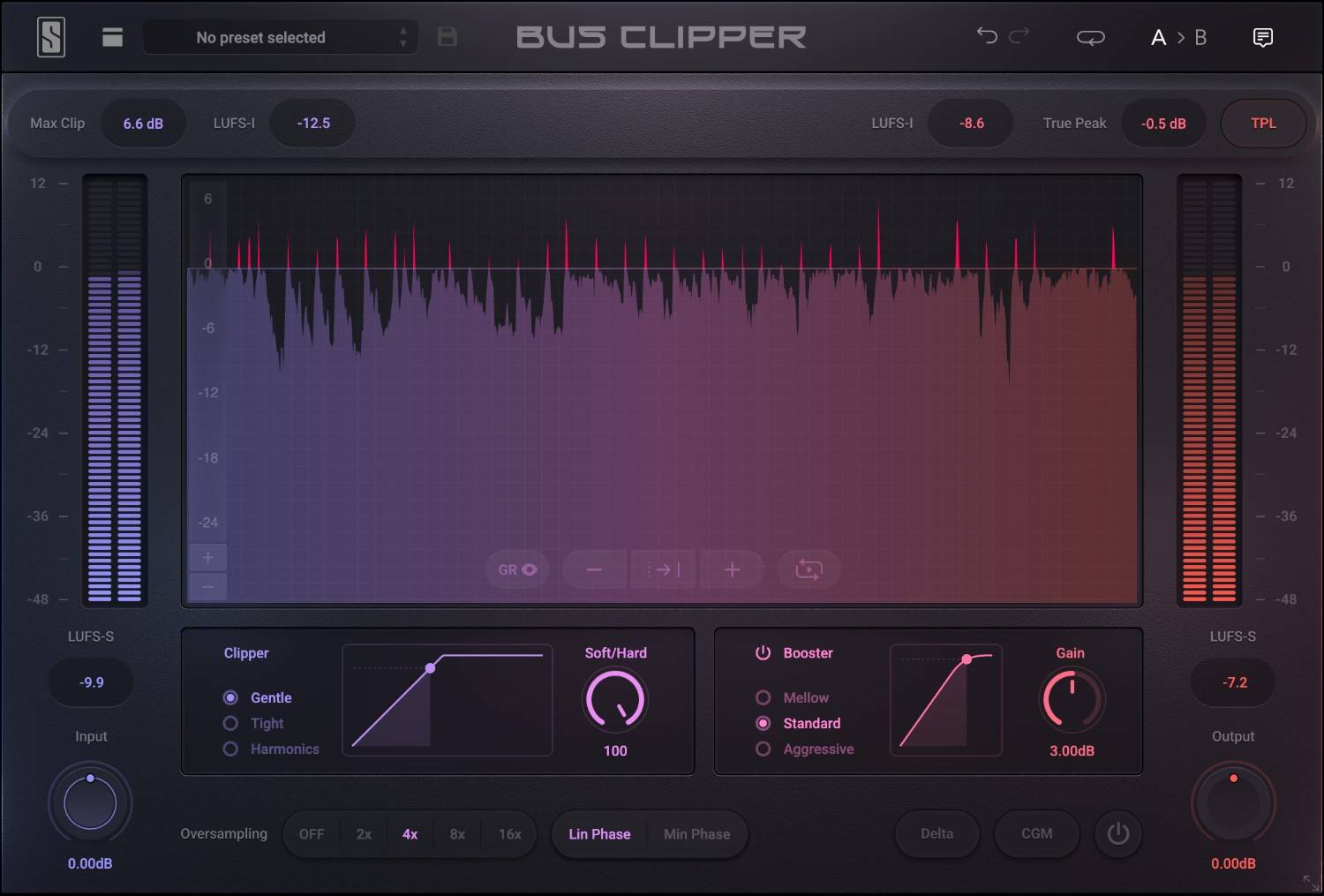Switch to the Min Phase tab
The image size is (1324, 896).
696,833
